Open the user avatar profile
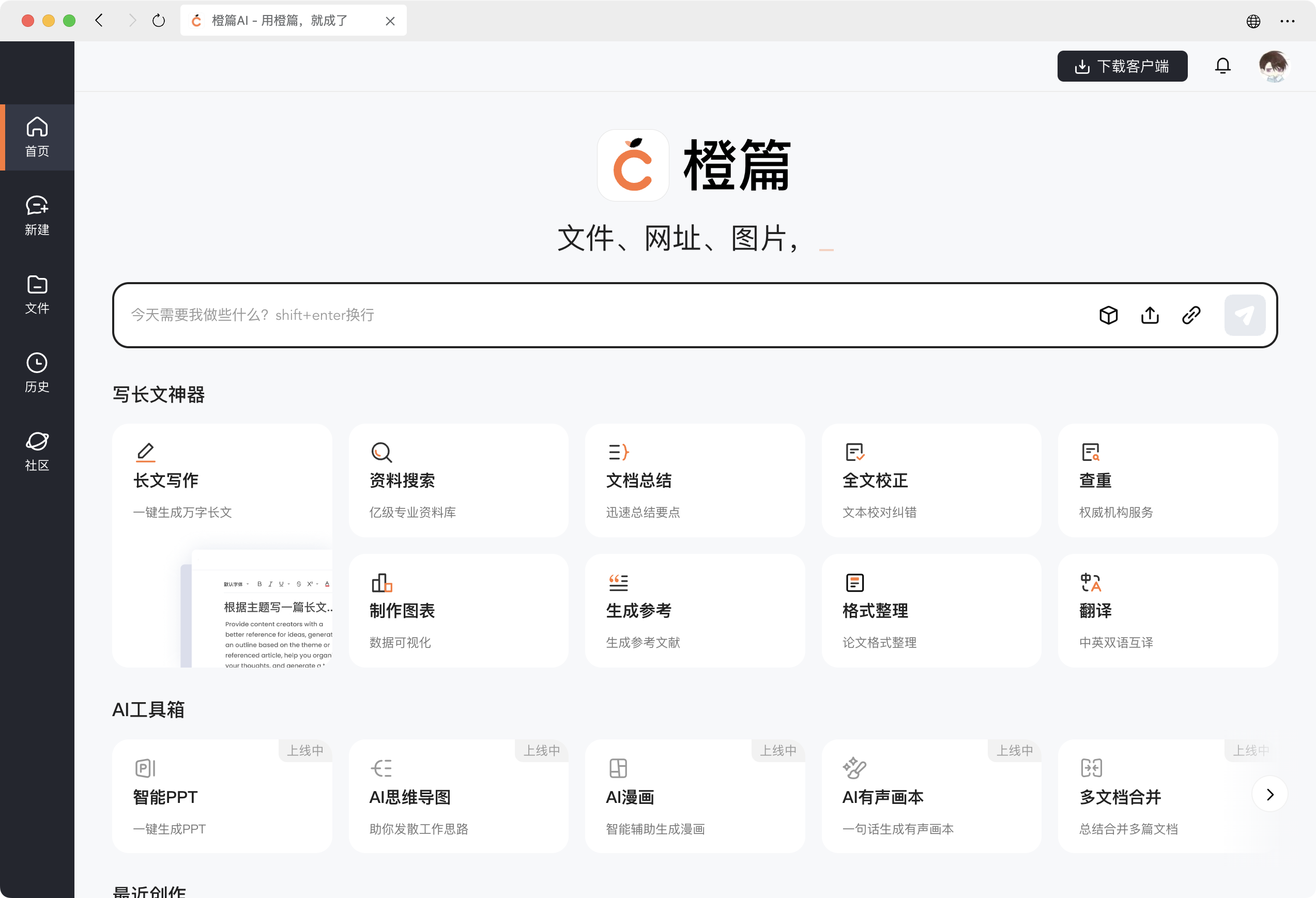Screen dimensions: 1316x898 coord(1274,66)
